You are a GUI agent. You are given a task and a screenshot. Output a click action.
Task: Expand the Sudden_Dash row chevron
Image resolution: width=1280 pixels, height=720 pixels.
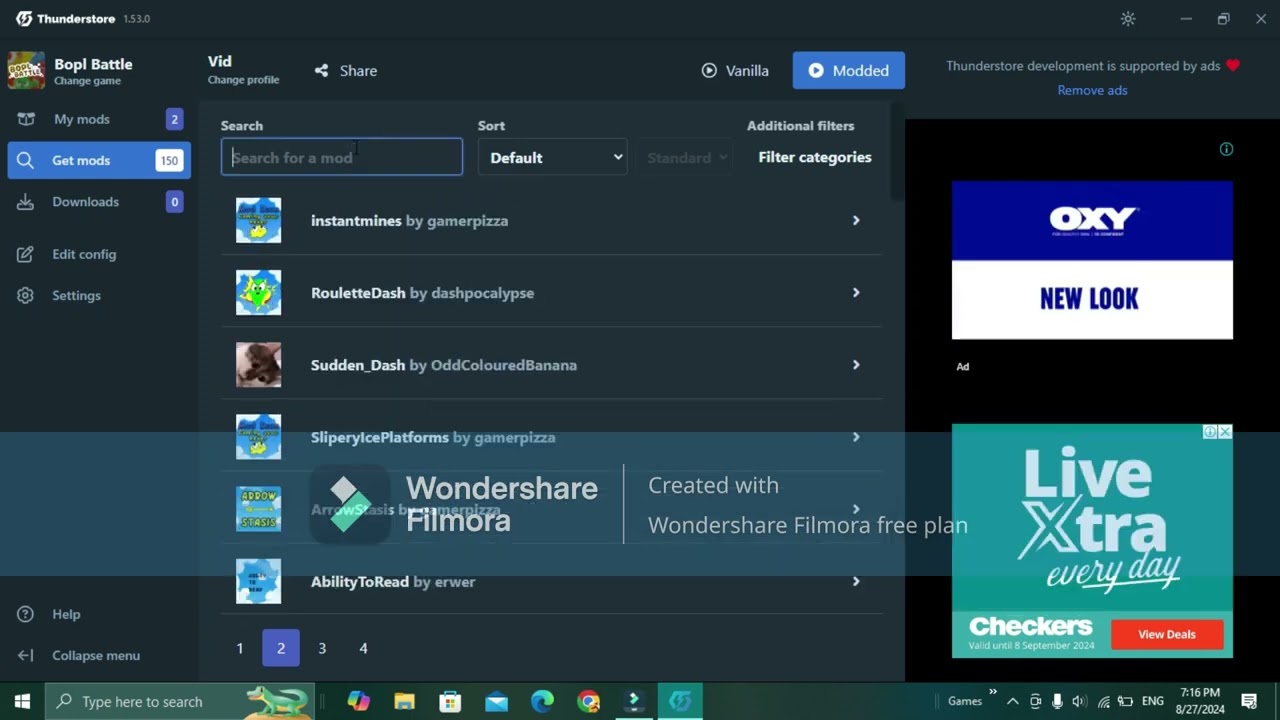point(856,365)
